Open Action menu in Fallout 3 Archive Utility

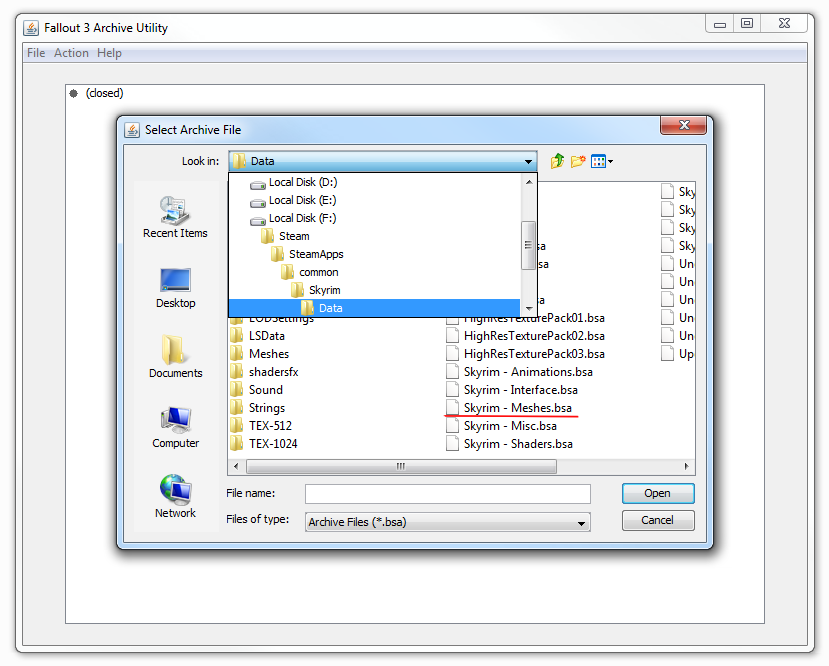click(x=71, y=53)
